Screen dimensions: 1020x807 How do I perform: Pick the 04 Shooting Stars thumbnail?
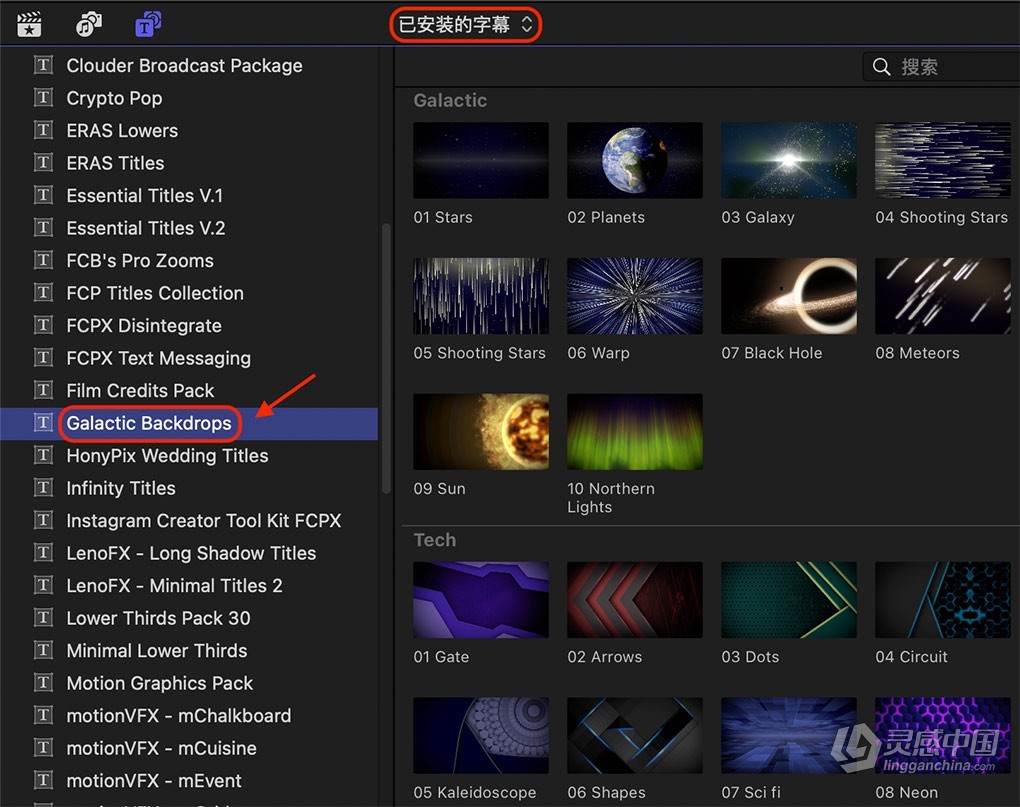click(x=943, y=160)
